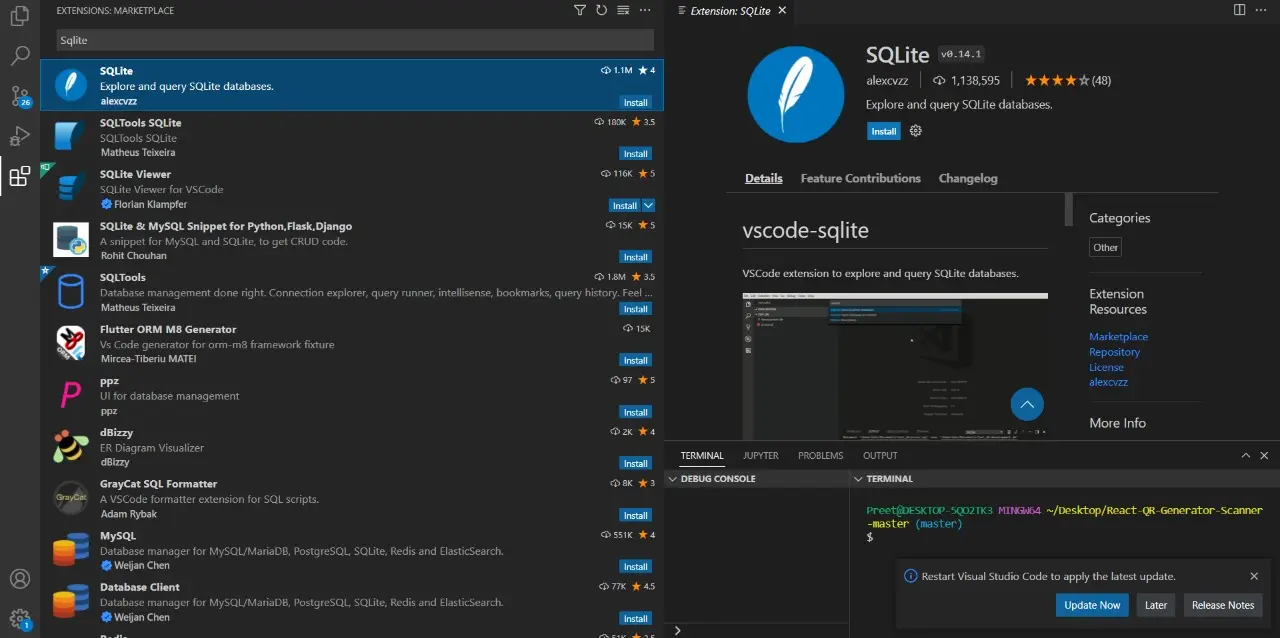Open Extensions view more actions menu
The width and height of the screenshot is (1280, 638).
pos(645,10)
